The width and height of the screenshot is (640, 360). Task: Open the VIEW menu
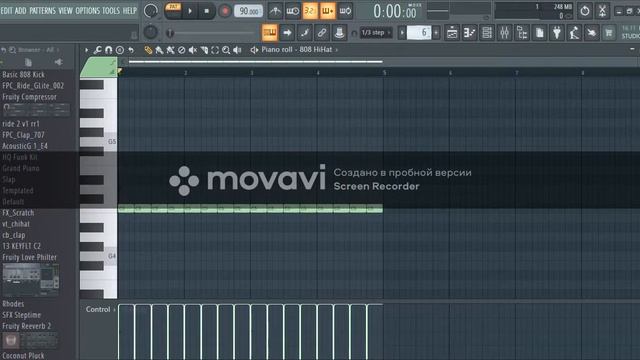[x=65, y=11]
